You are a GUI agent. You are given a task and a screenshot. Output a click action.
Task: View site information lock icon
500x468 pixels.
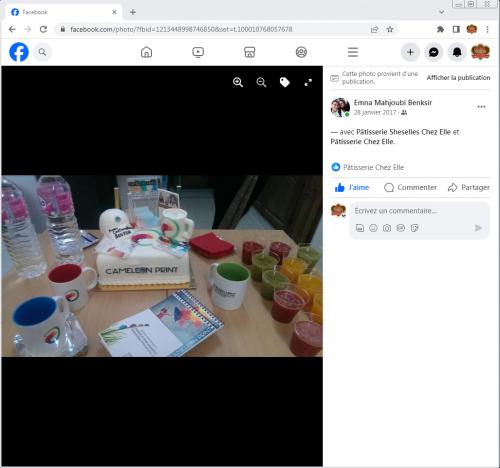[x=62, y=29]
